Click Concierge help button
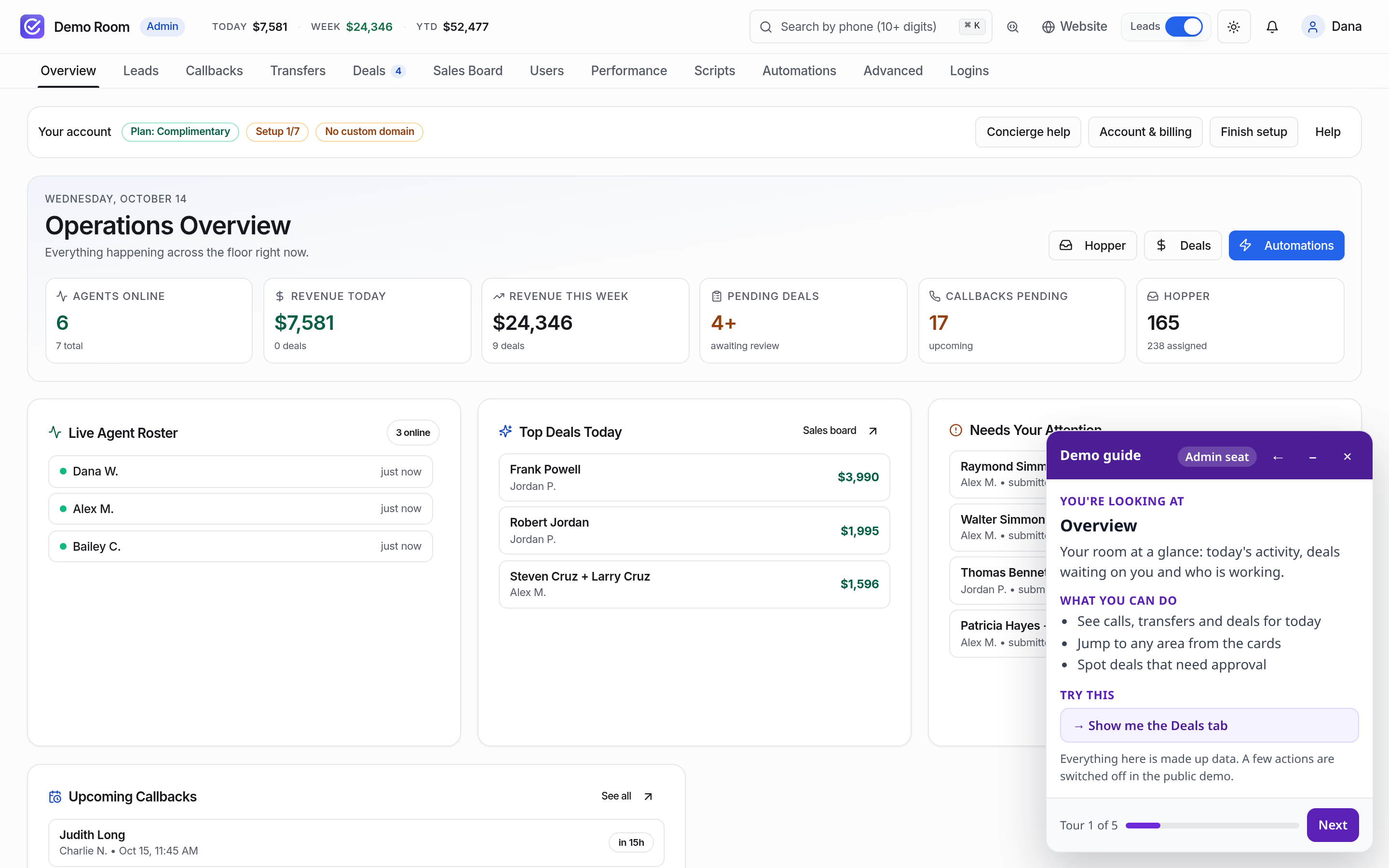This screenshot has width=1389, height=868. (1028, 132)
